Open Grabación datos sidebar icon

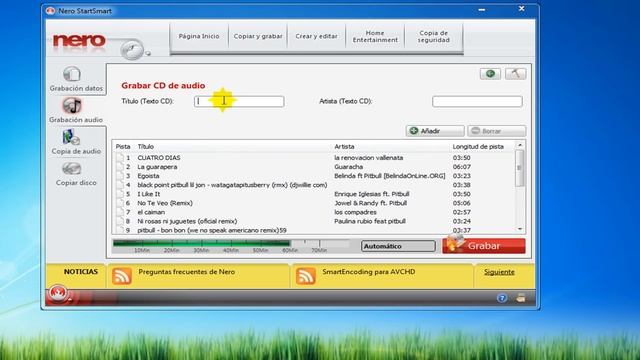pyautogui.click(x=72, y=74)
